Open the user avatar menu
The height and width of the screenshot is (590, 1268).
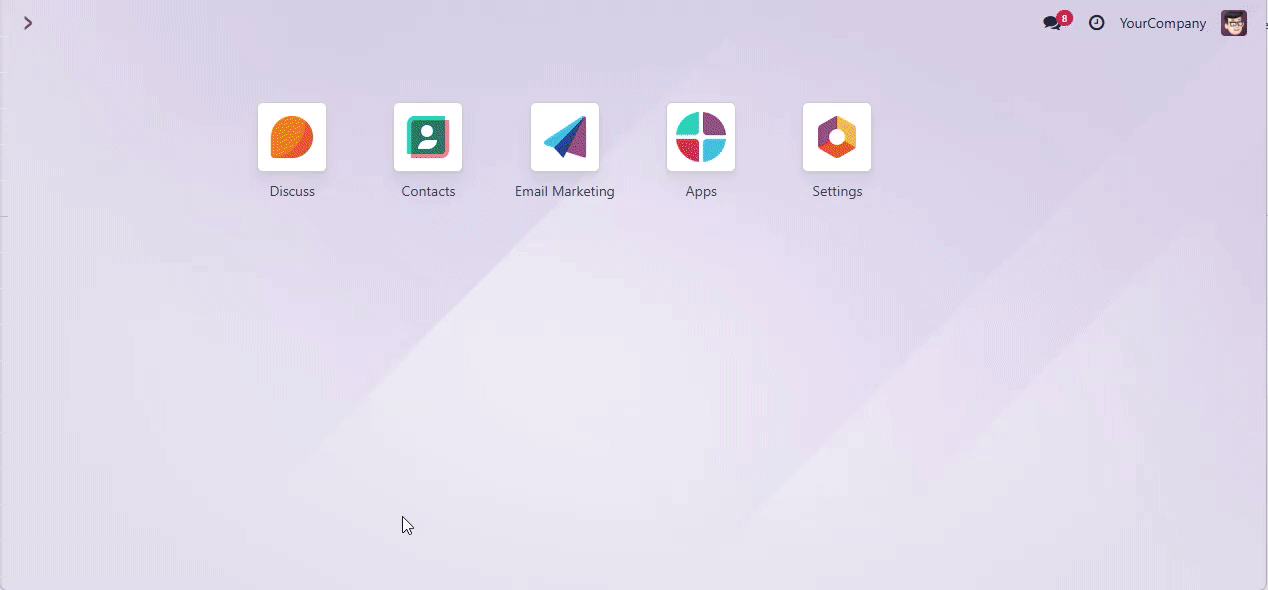coord(1234,23)
